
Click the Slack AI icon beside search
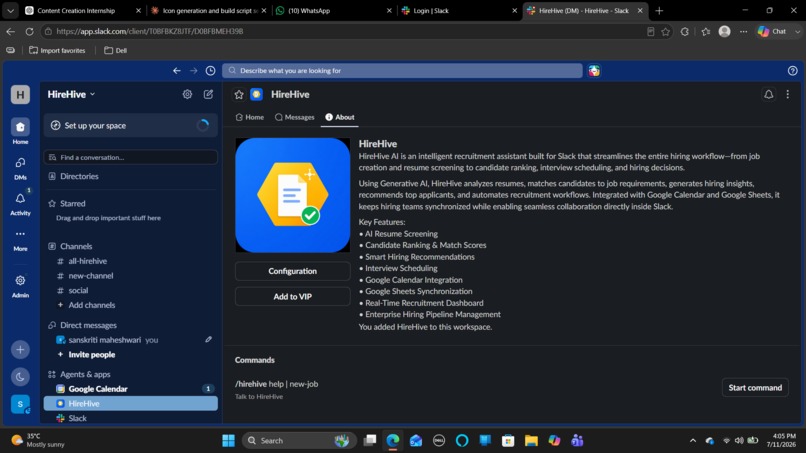click(x=594, y=70)
